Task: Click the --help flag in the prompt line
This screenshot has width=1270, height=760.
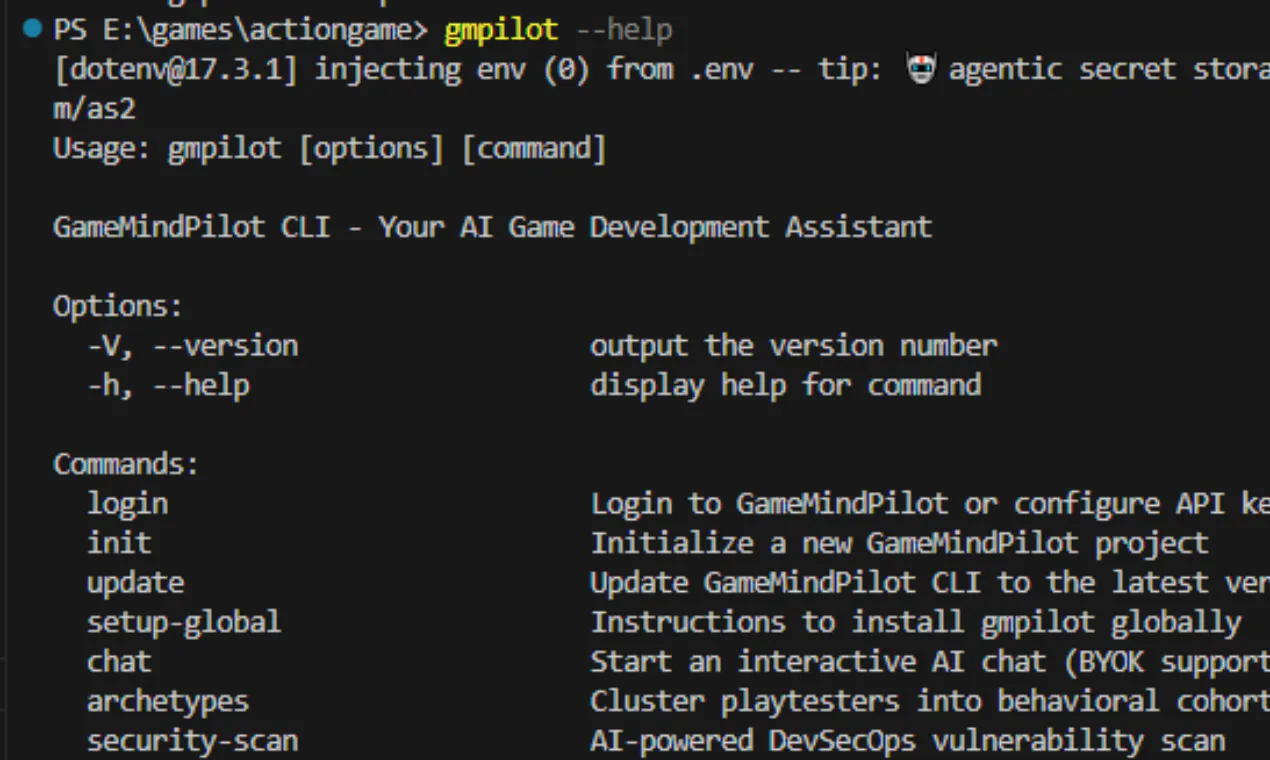Action: (624, 30)
